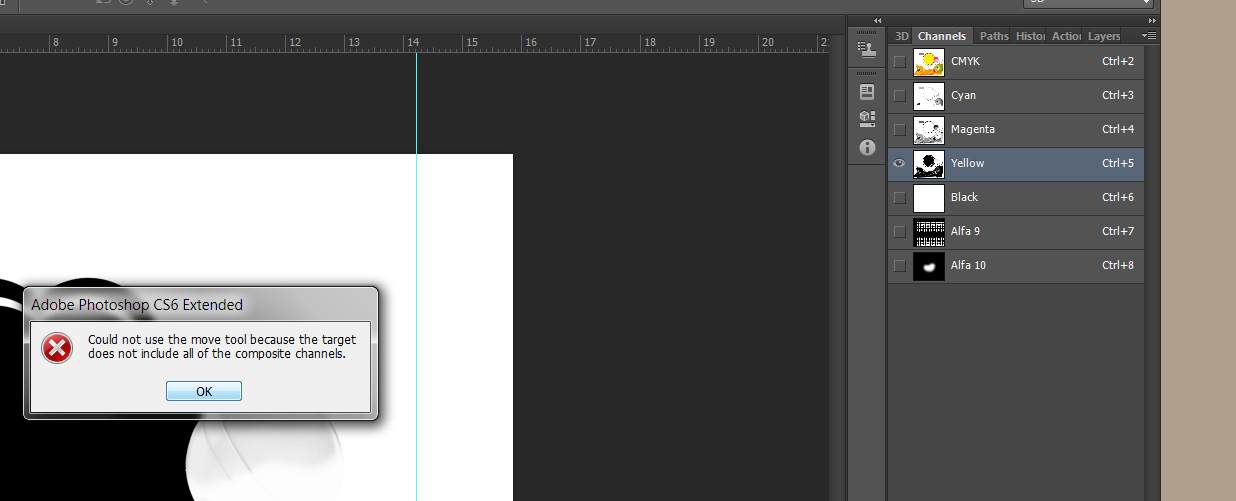
Task: Switch to the 3D tab
Action: coord(901,36)
